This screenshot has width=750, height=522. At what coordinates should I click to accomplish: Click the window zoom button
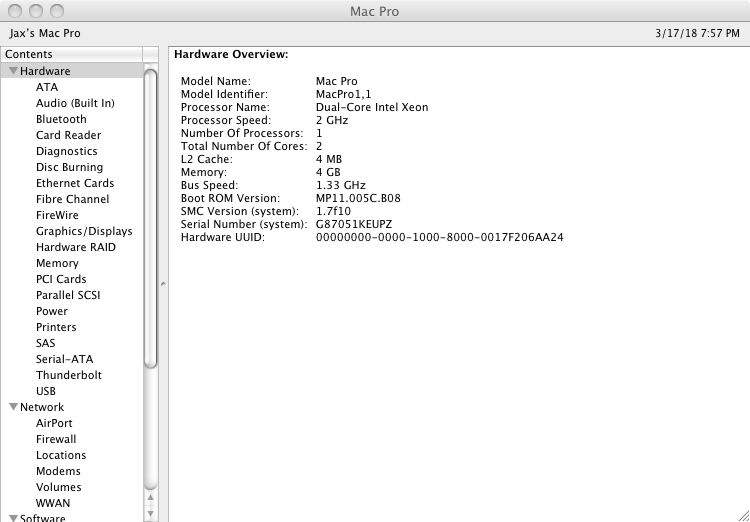tap(57, 11)
